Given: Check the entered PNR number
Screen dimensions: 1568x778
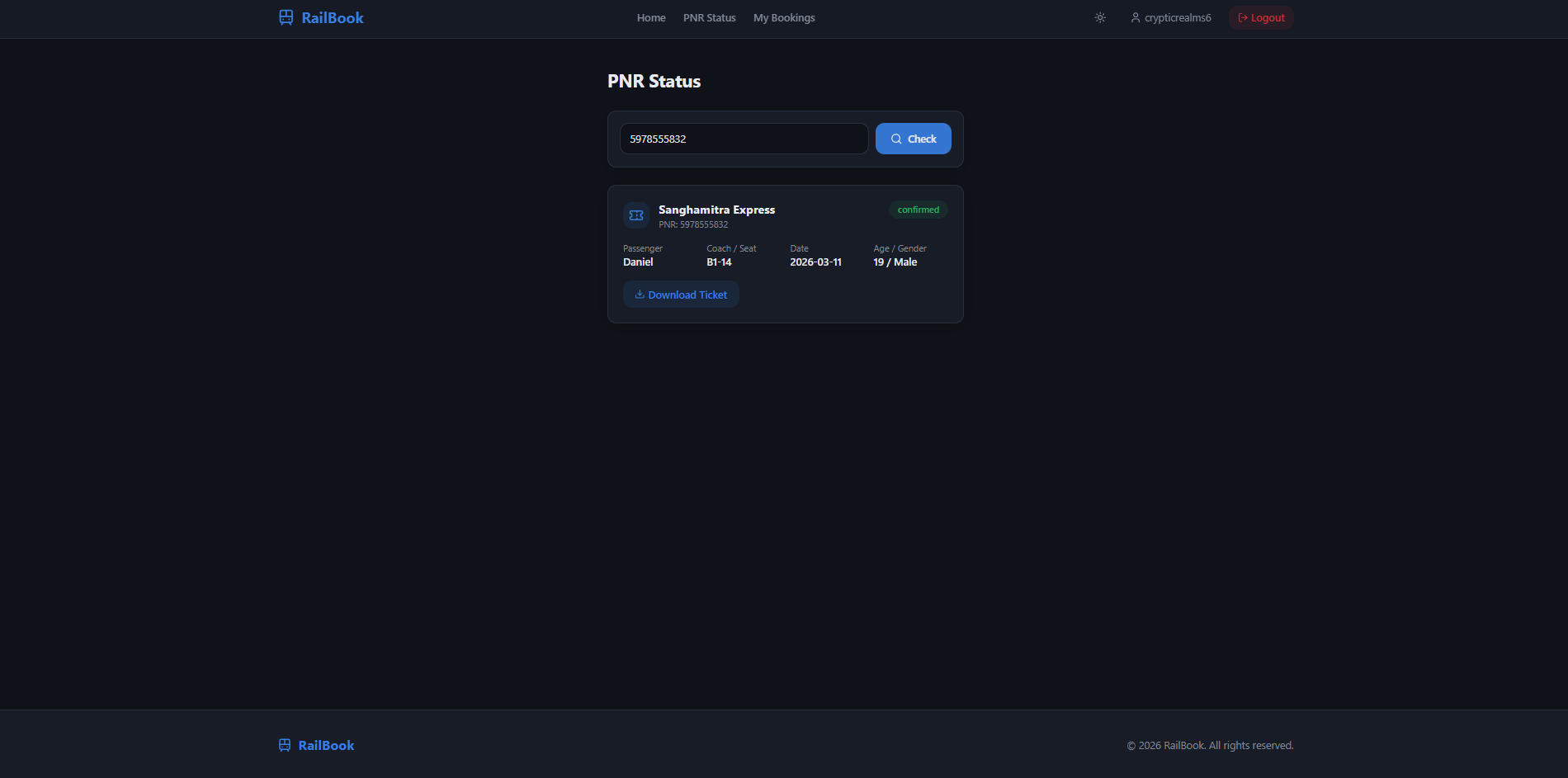Looking at the screenshot, I should point(914,139).
